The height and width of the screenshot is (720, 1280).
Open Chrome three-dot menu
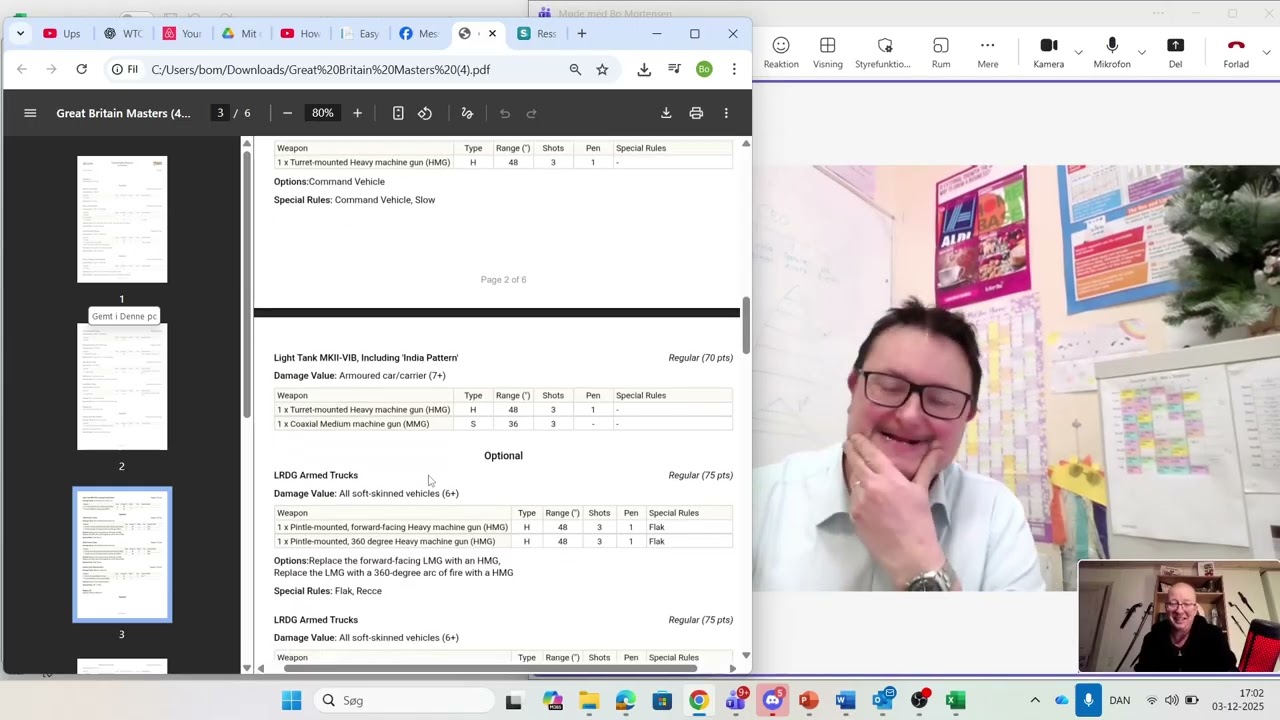[x=734, y=69]
